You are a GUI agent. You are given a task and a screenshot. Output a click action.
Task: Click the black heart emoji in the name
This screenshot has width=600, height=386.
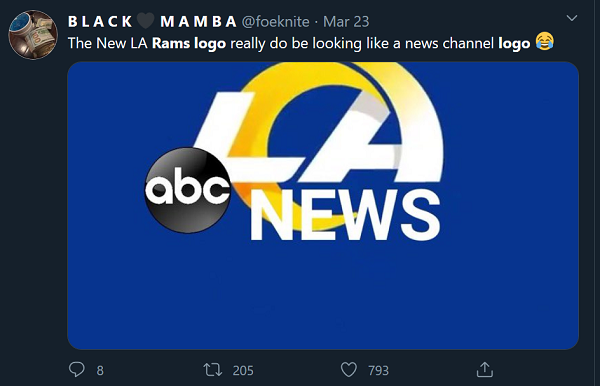pos(146,21)
